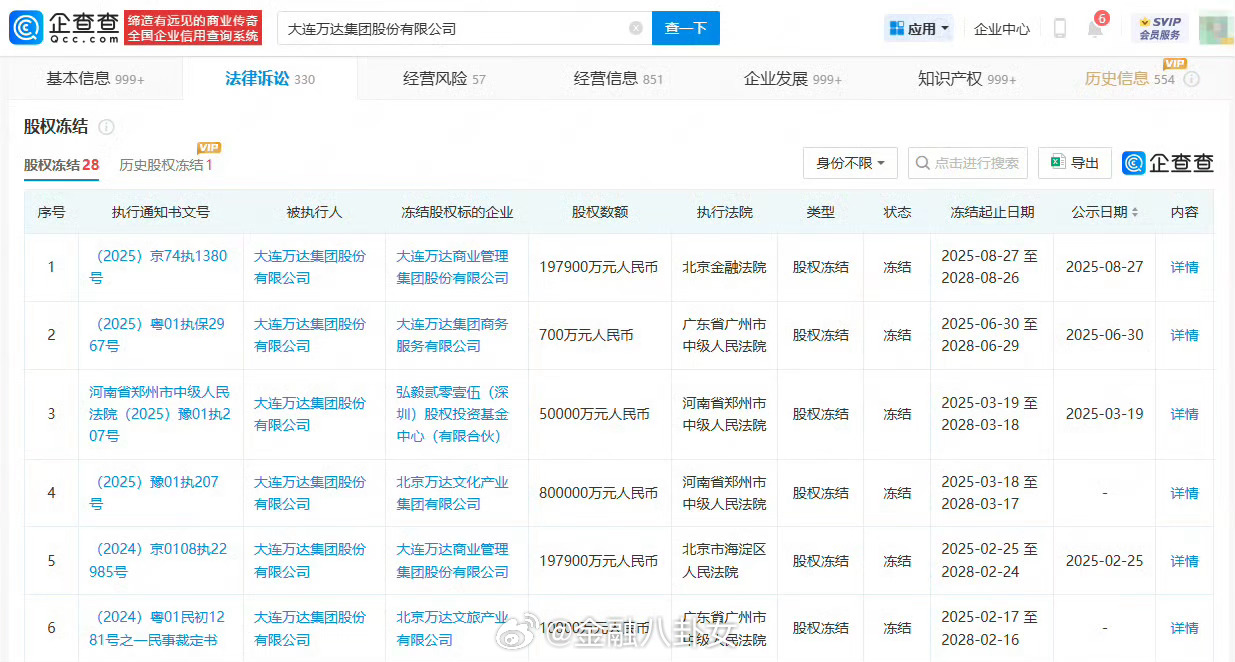Click the Qcc.com logo icon
Screen dimensions: 1235x662
26,28
